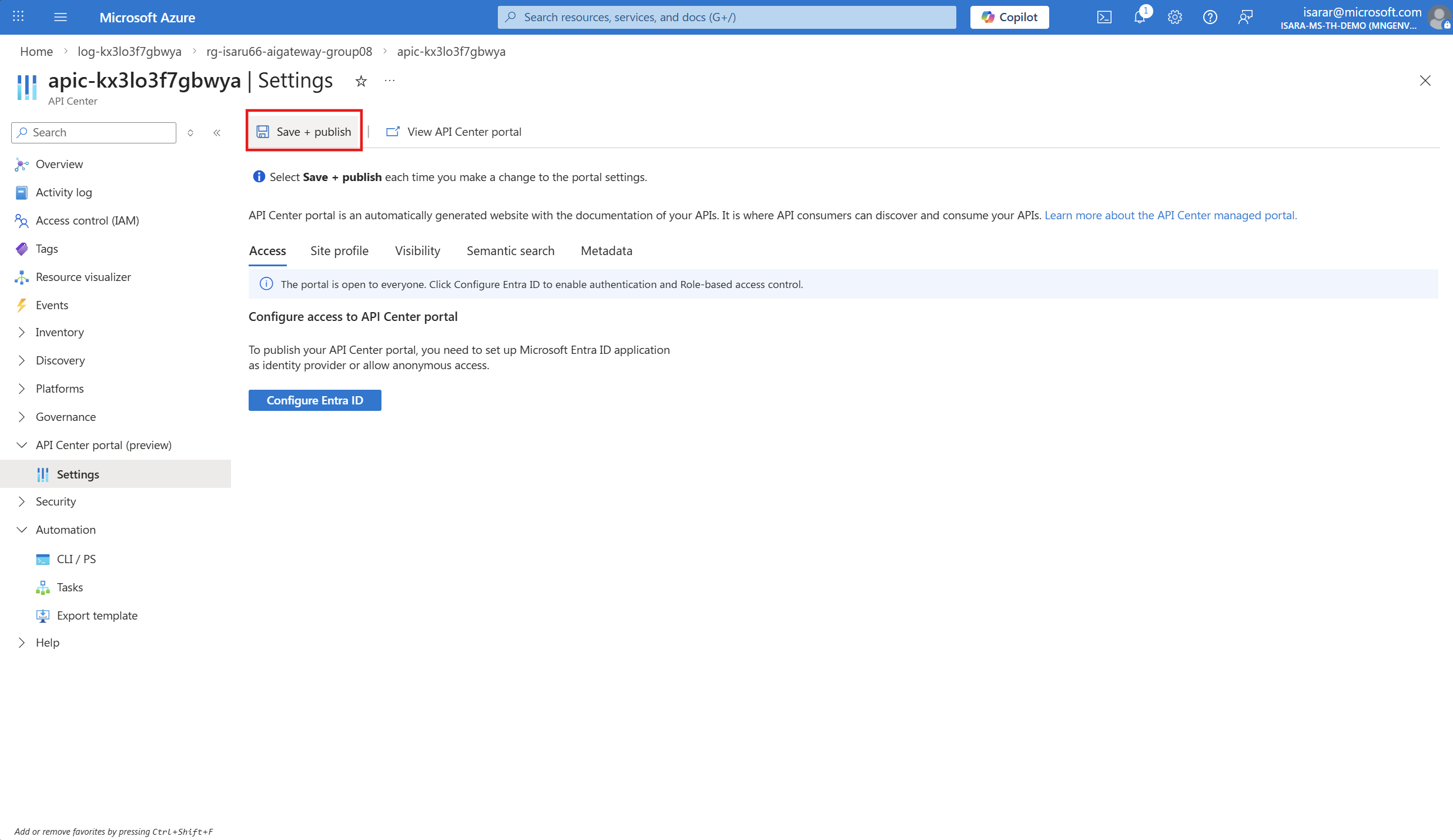This screenshot has height=840, width=1453.
Task: Open the Learn more about API Center managed portal link
Action: [x=1170, y=215]
